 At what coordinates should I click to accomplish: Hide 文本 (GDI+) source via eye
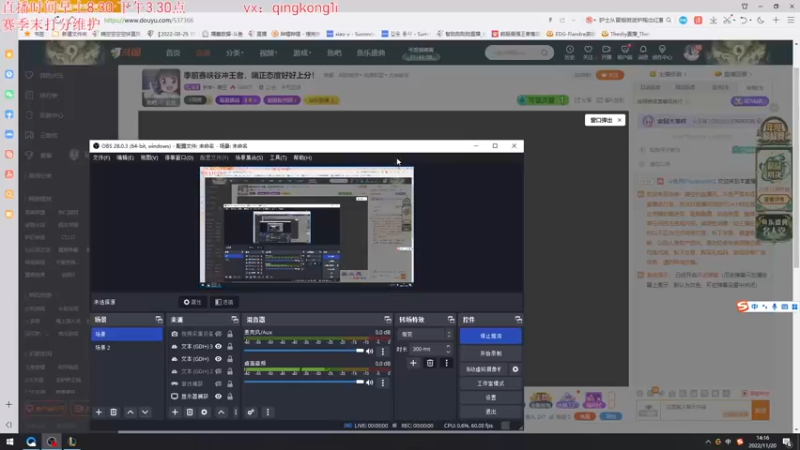pos(218,359)
